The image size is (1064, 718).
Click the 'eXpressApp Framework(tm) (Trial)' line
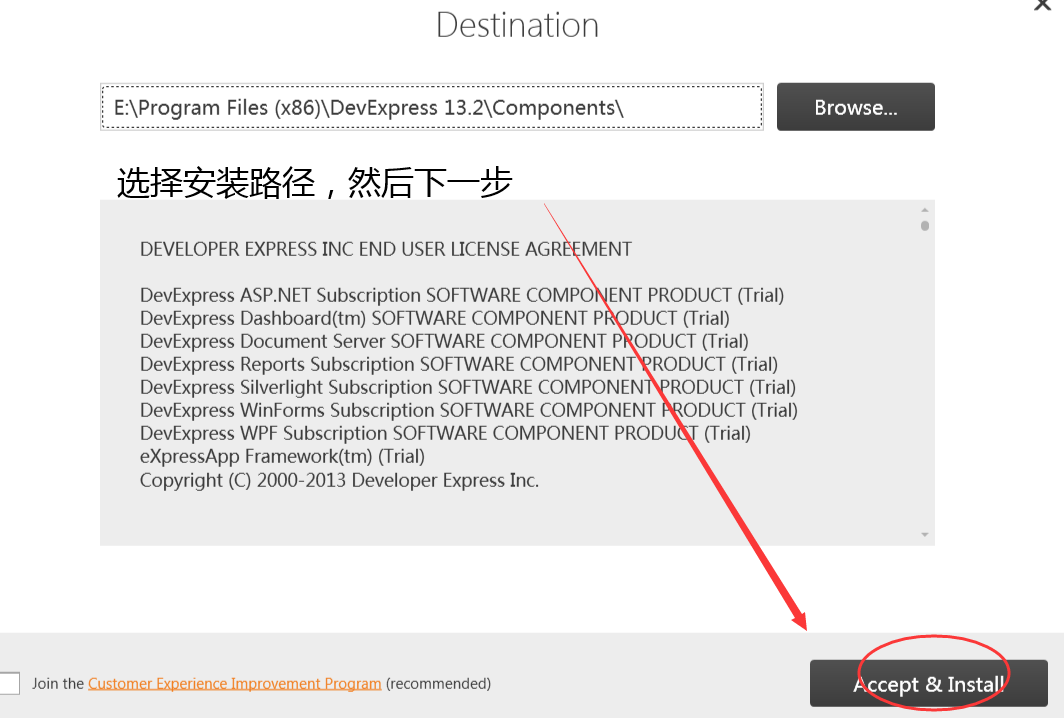(x=282, y=456)
